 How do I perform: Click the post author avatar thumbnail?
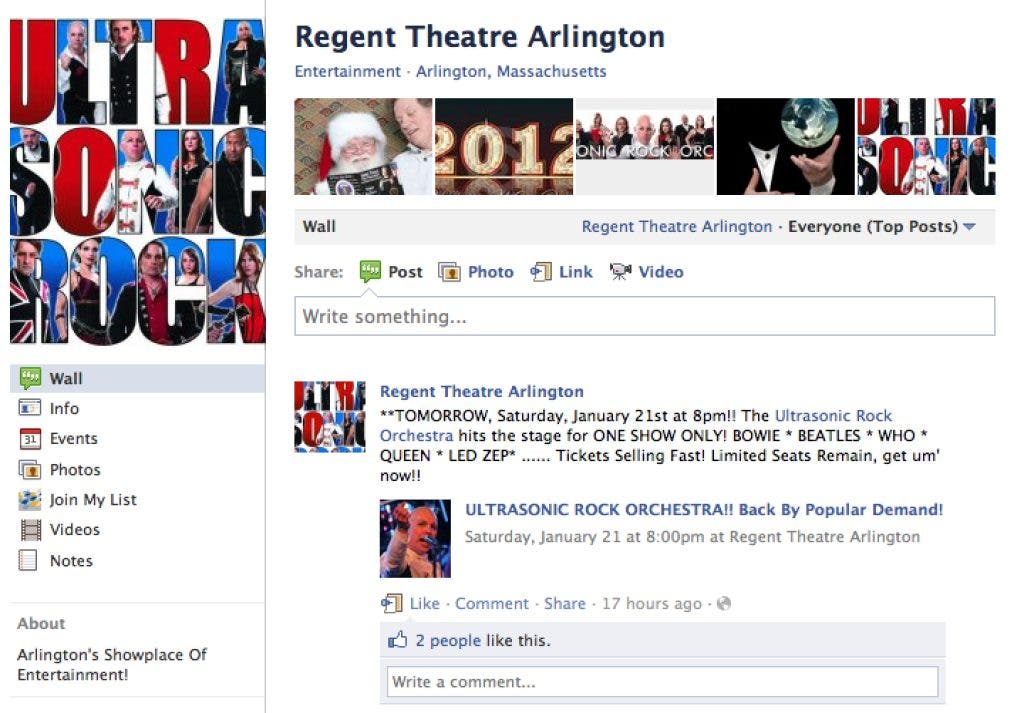coord(330,417)
